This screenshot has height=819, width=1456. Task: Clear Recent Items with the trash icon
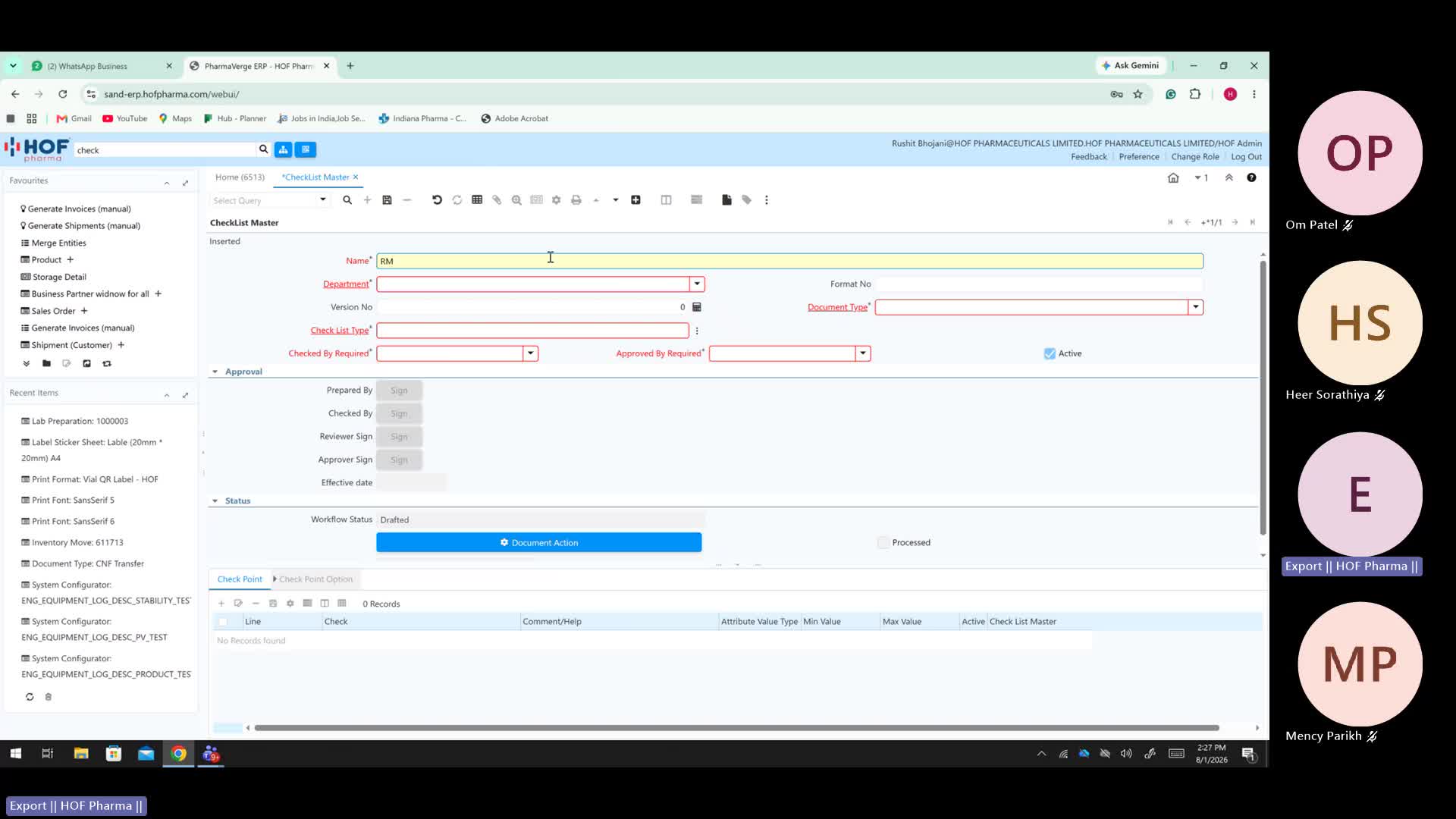[x=48, y=697]
